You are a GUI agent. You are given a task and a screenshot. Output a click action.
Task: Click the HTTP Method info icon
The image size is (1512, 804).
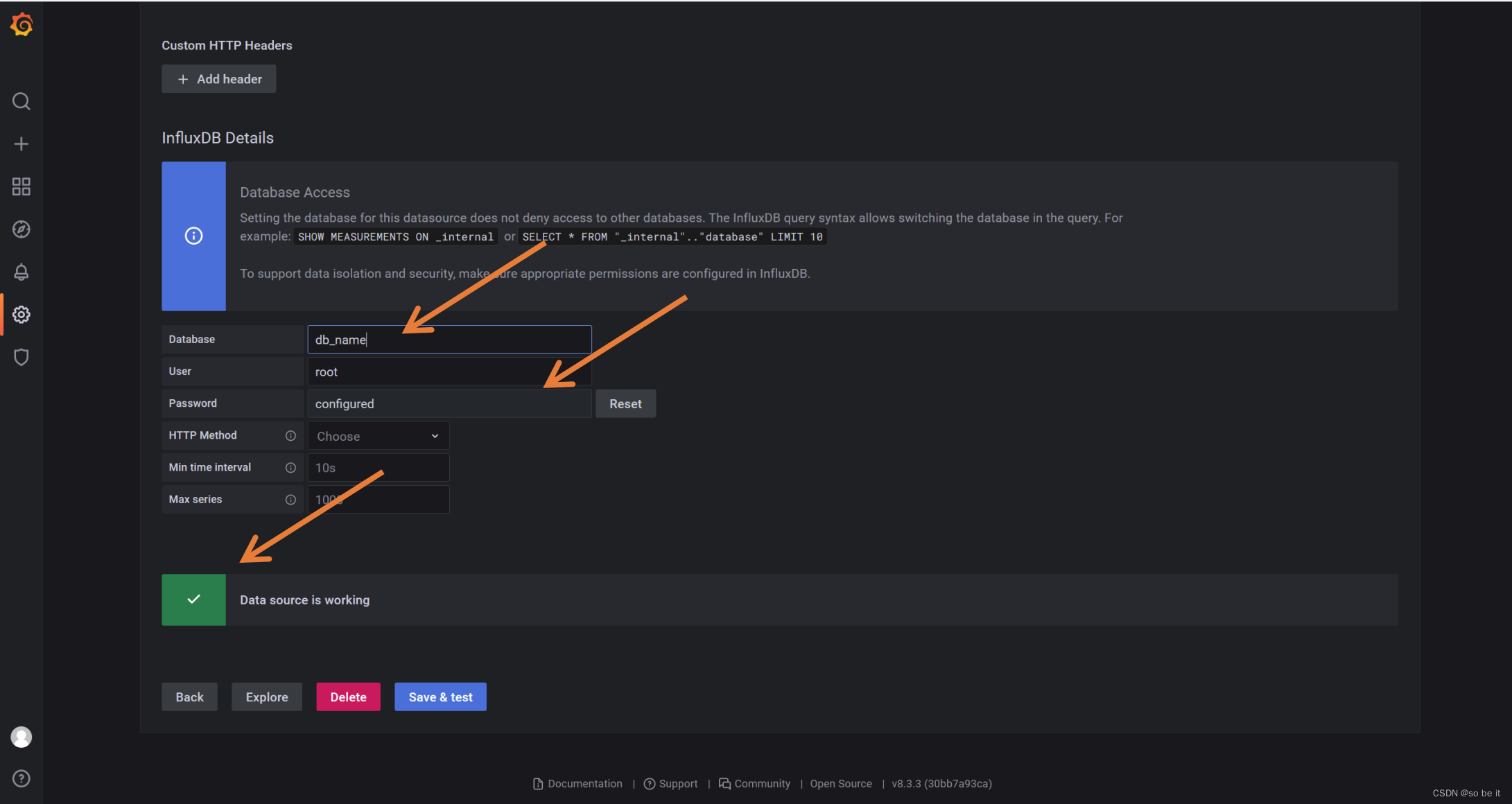tap(290, 435)
